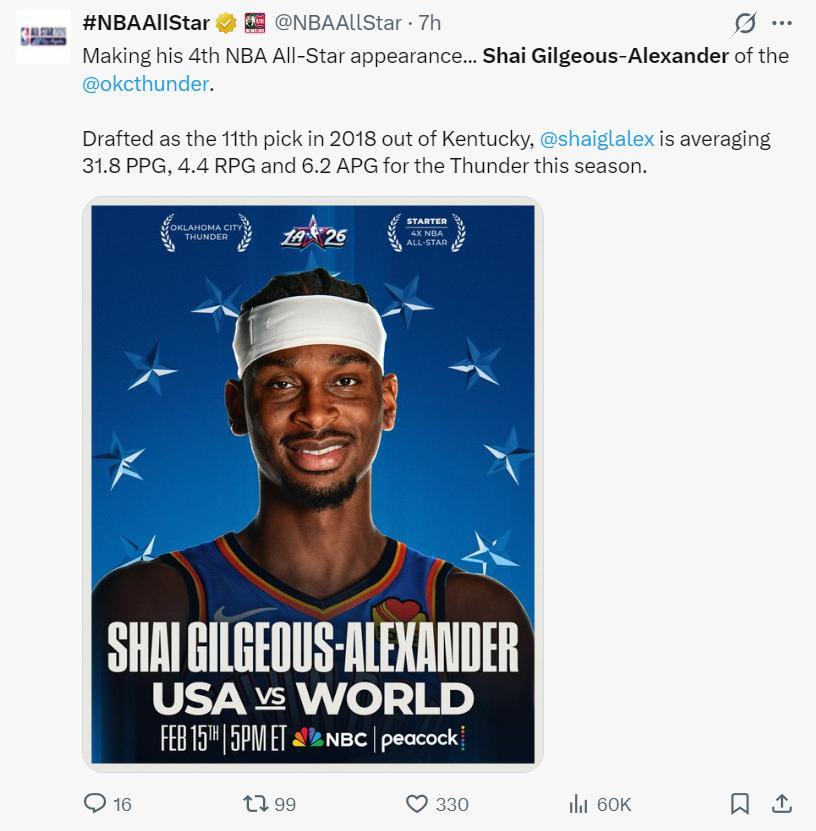This screenshot has width=816, height=831.
Task: Click the reply count 16
Action: (x=122, y=805)
